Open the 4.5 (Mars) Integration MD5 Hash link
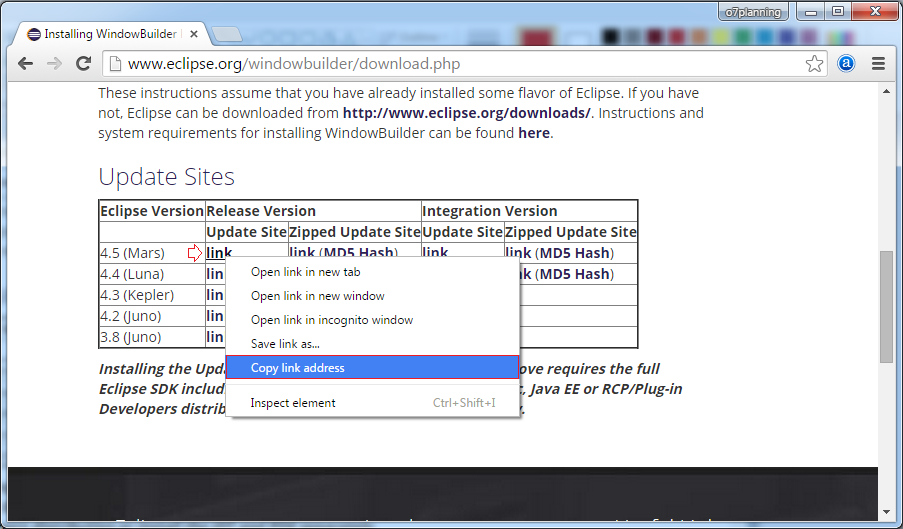Screen dimensions: 903x529 (x=574, y=253)
